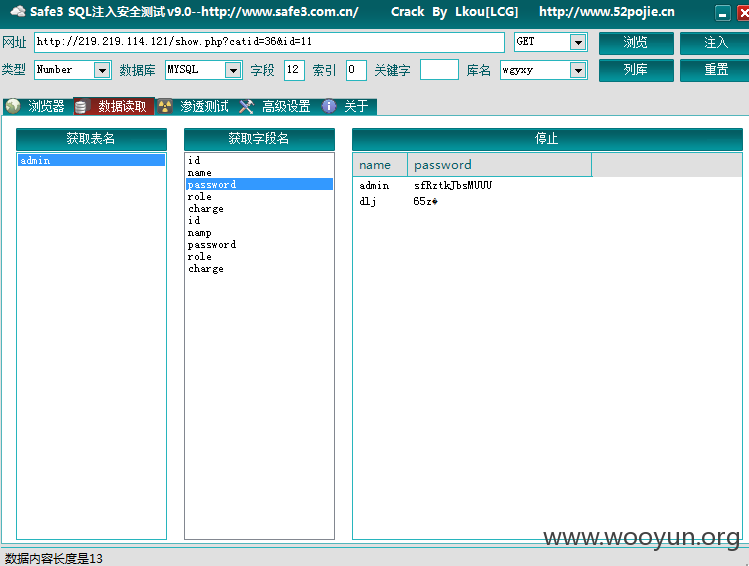
Task: Click the name column header
Action: (x=380, y=165)
